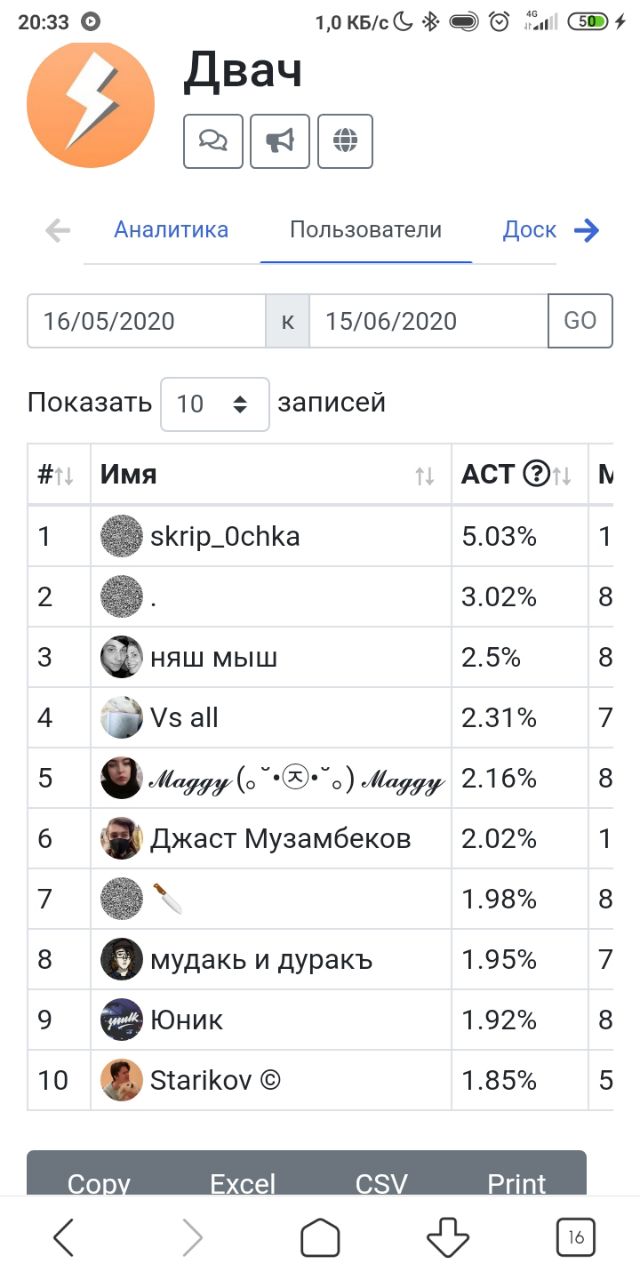Image resolution: width=640 pixels, height=1280 pixels.
Task: Click the left arrow tab scroller
Action: pos(58,231)
